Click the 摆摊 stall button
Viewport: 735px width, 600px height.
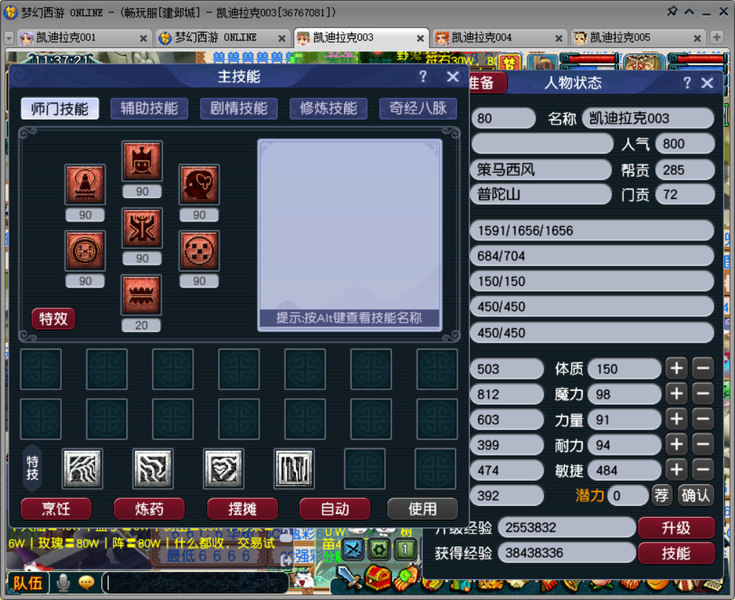(x=242, y=509)
